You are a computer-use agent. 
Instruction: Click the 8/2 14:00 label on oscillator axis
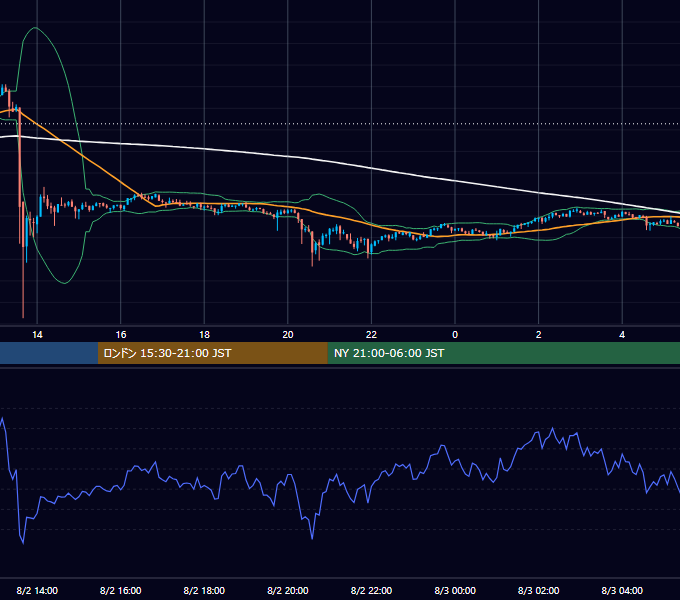37,590
